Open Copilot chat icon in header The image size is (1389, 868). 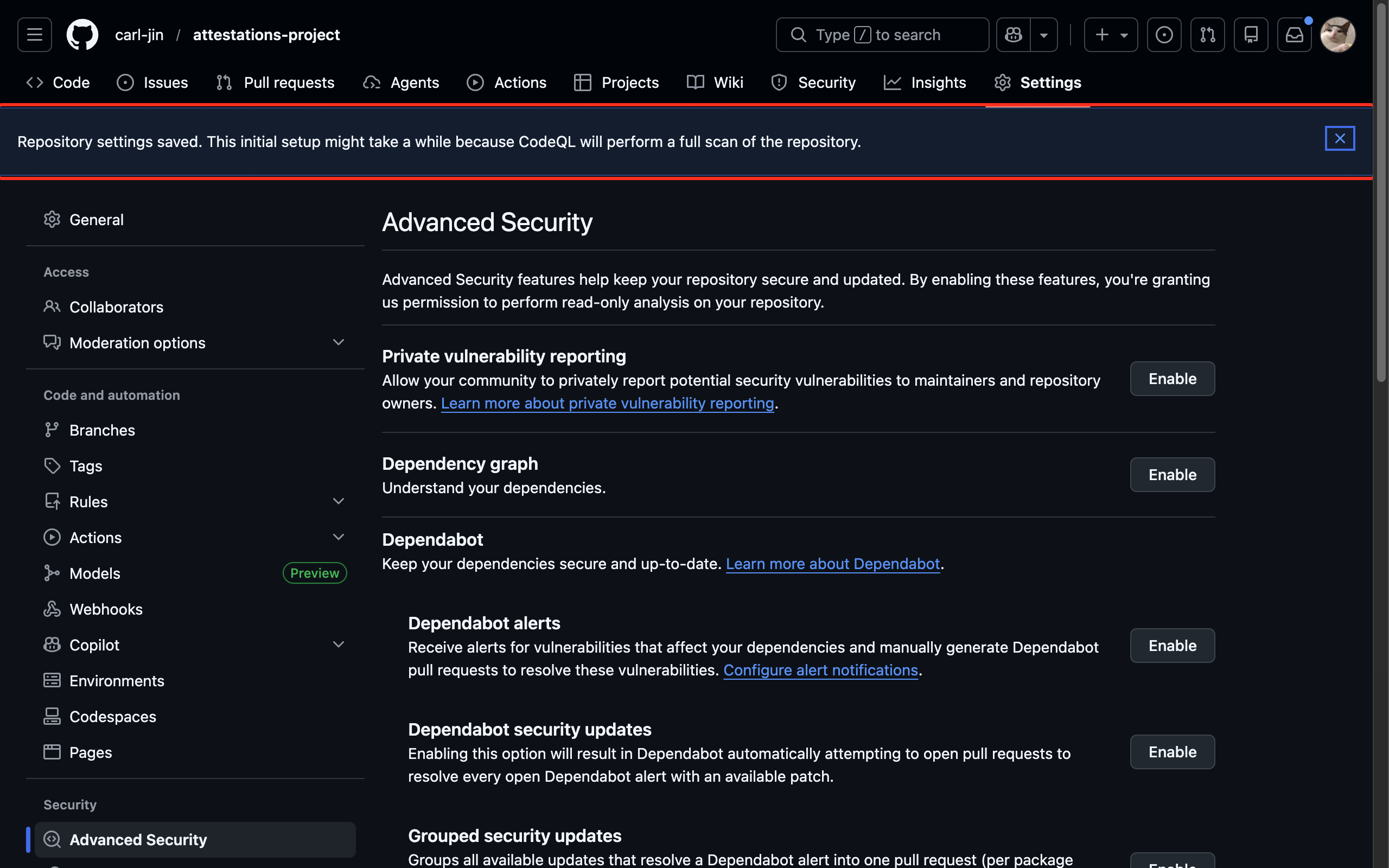click(x=1013, y=34)
